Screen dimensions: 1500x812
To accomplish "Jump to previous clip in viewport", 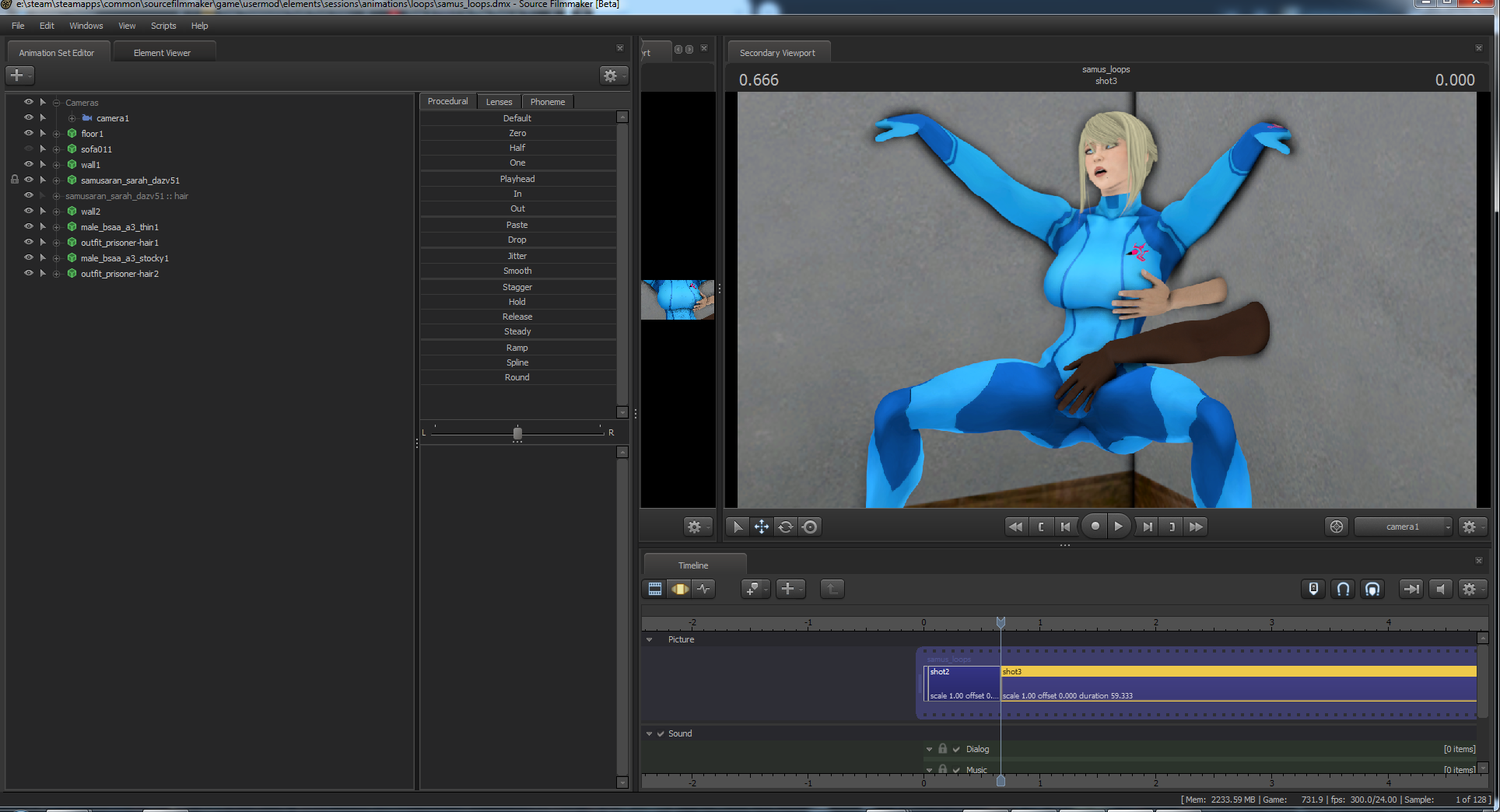I will tap(1015, 527).
